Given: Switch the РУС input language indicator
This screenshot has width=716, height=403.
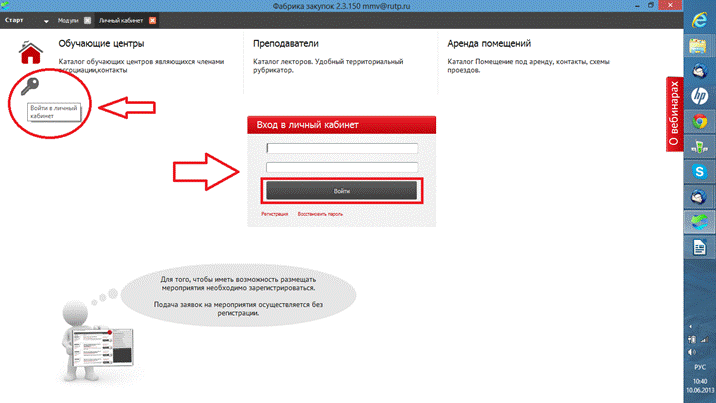Looking at the screenshot, I should pos(700,367).
